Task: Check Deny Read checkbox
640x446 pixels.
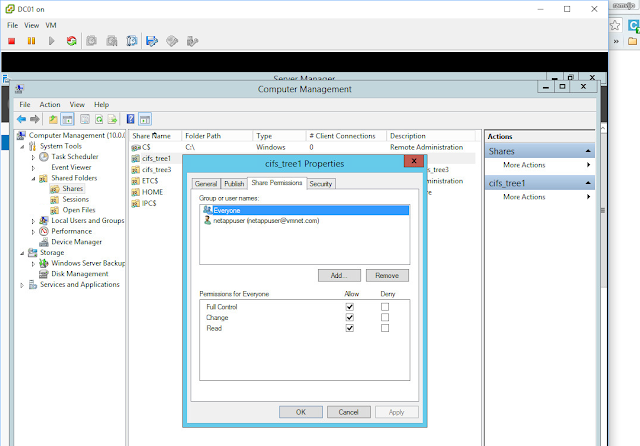Action: pos(385,328)
